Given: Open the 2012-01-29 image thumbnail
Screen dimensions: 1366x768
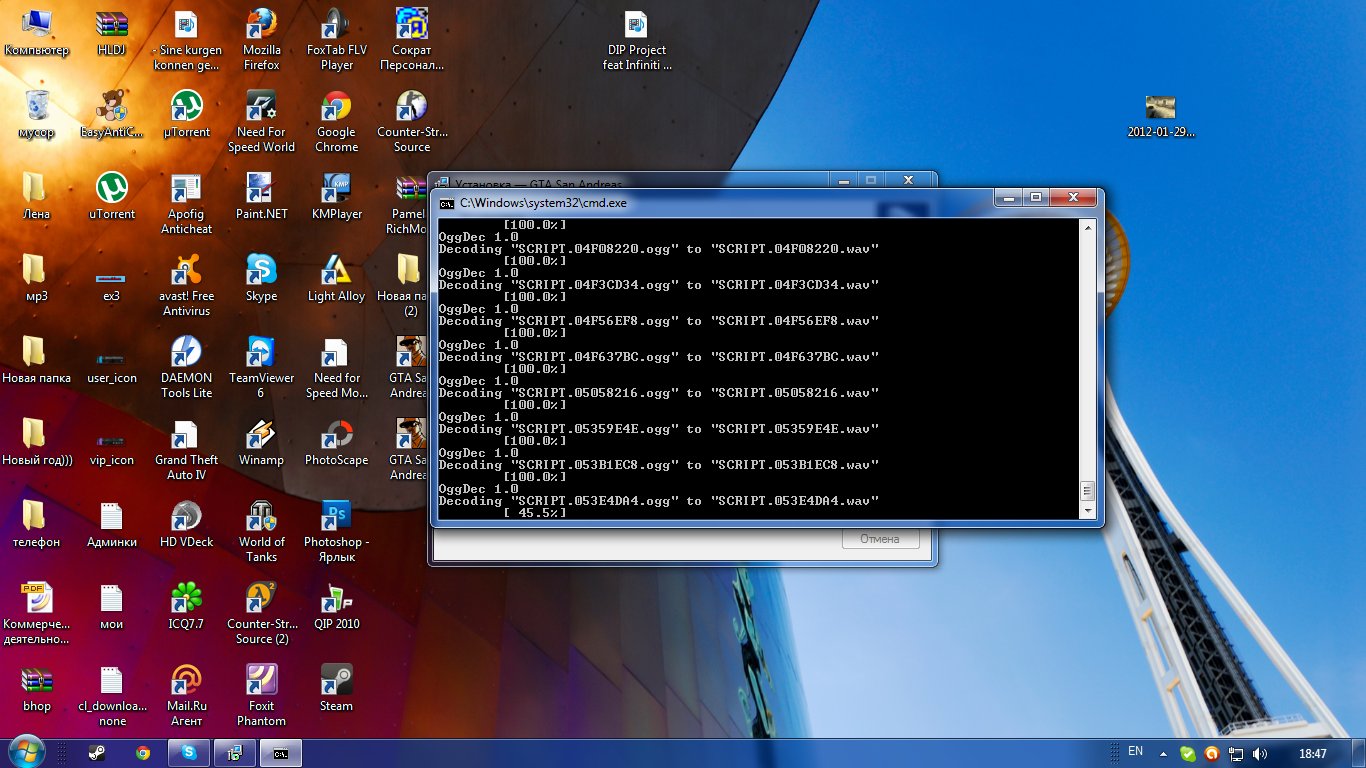Looking at the screenshot, I should pos(1160,108).
